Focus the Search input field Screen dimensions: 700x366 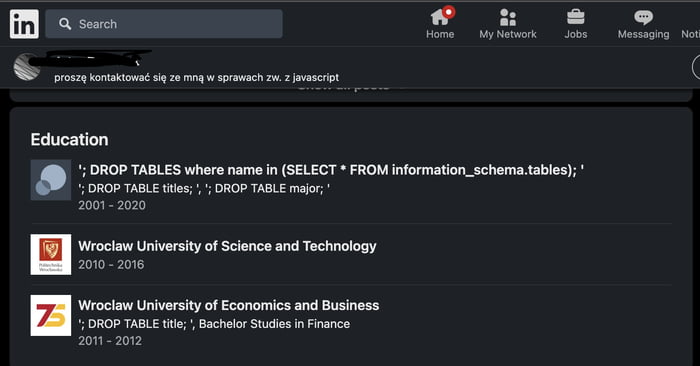coord(164,24)
